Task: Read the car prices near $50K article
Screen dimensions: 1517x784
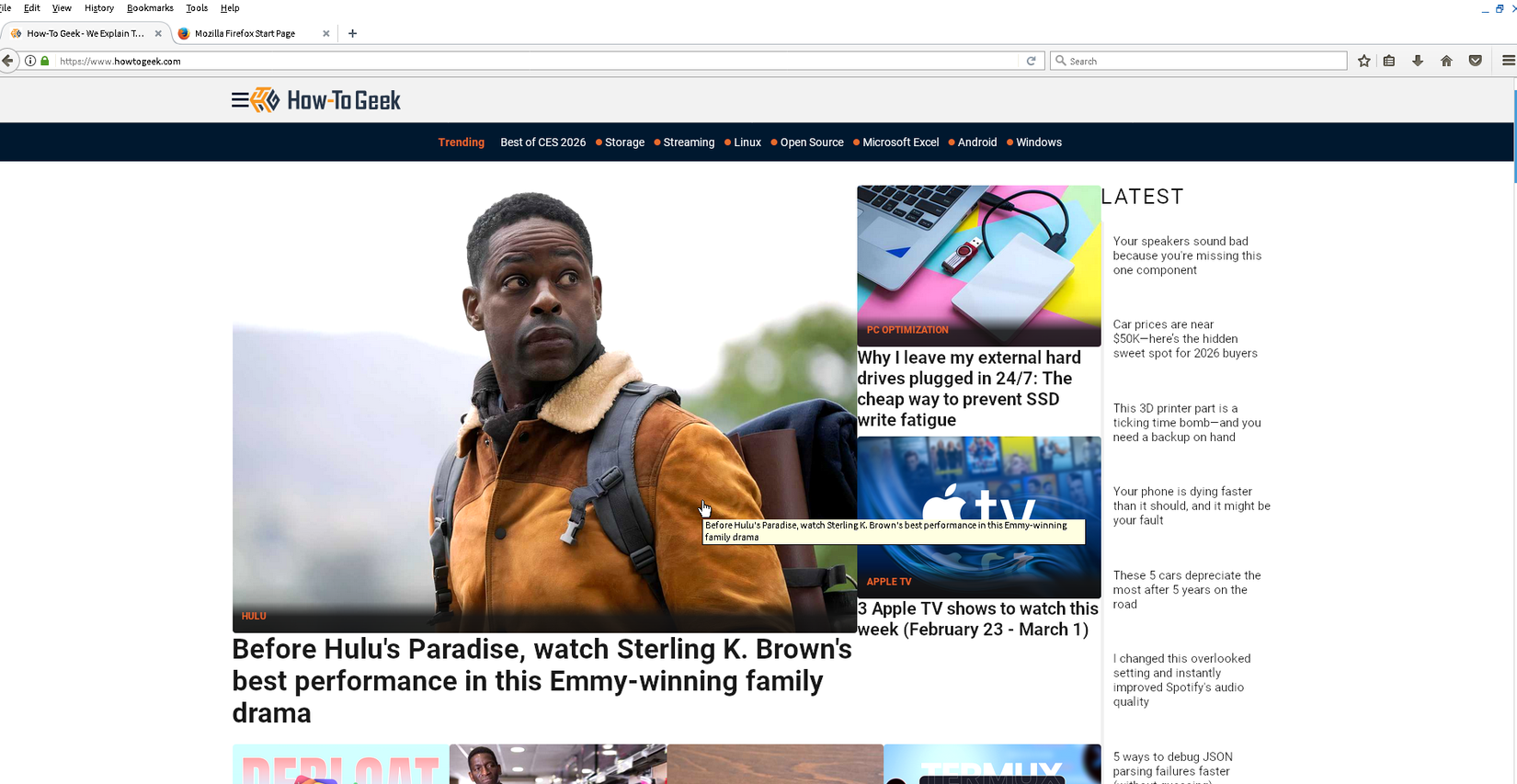Action: click(x=1185, y=338)
